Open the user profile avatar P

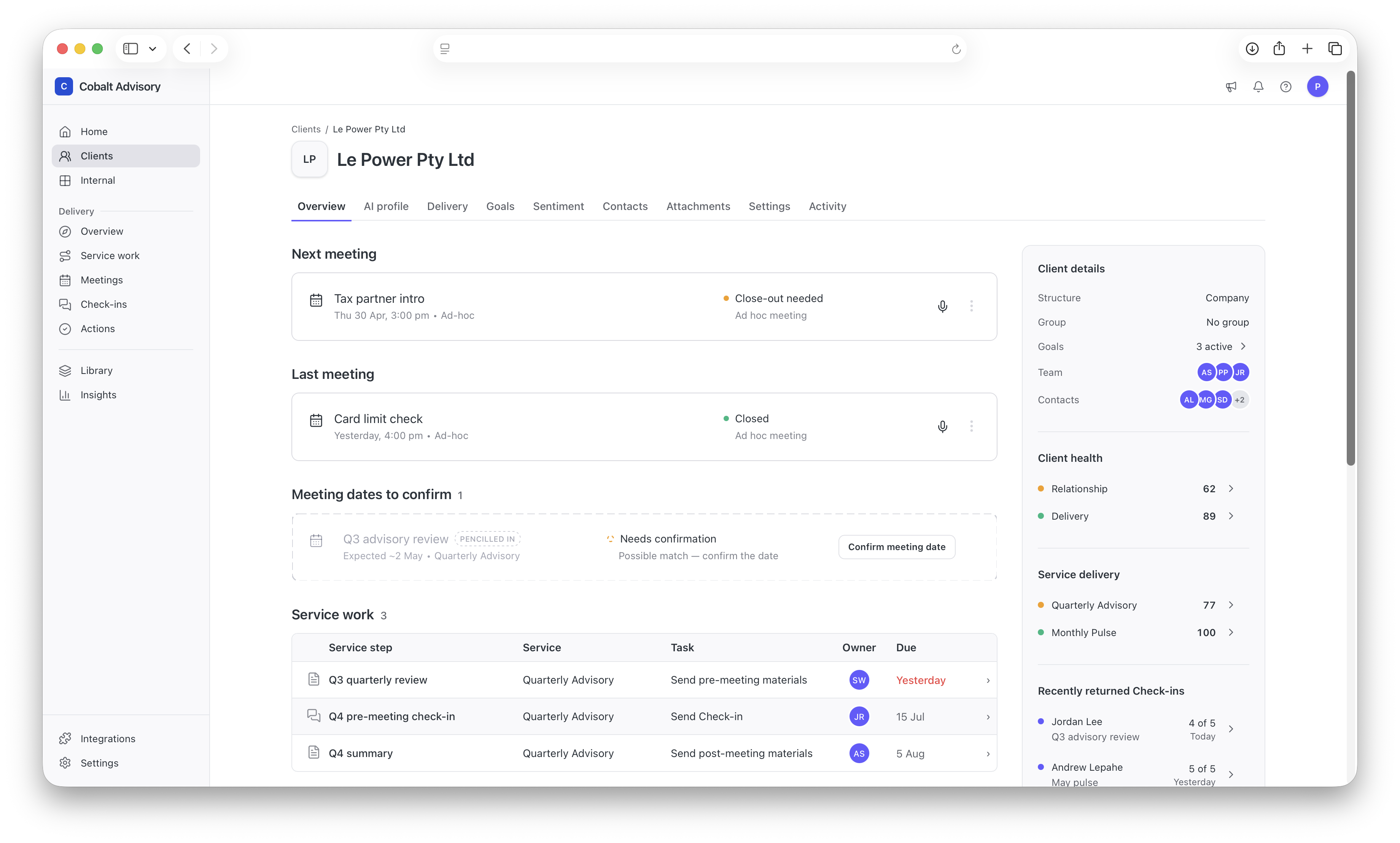1318,86
